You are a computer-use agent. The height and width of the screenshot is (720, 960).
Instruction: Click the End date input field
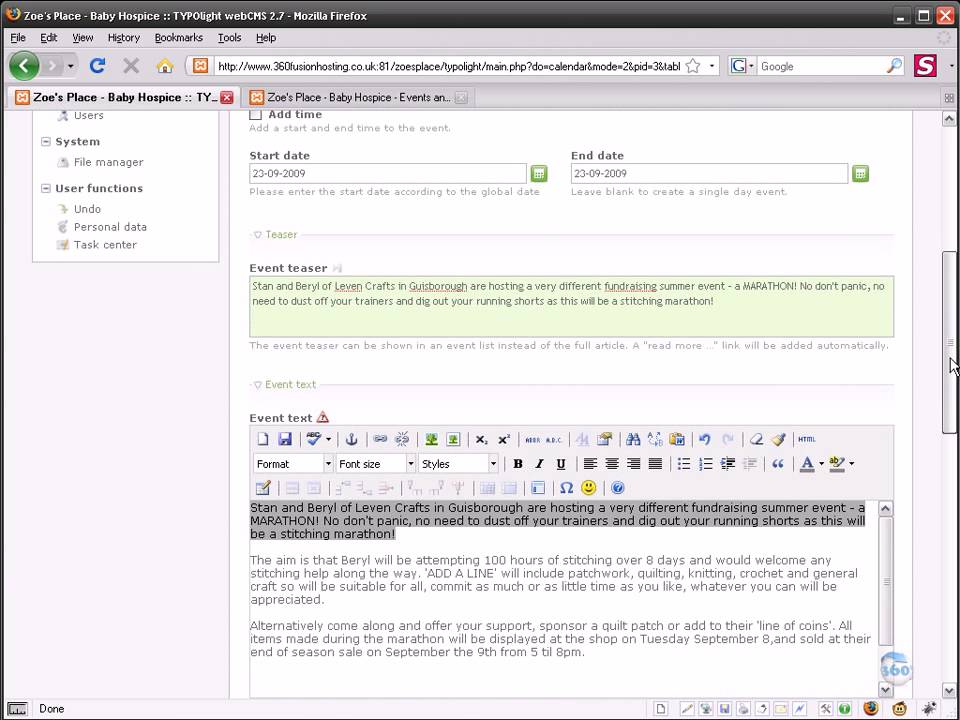click(x=710, y=173)
